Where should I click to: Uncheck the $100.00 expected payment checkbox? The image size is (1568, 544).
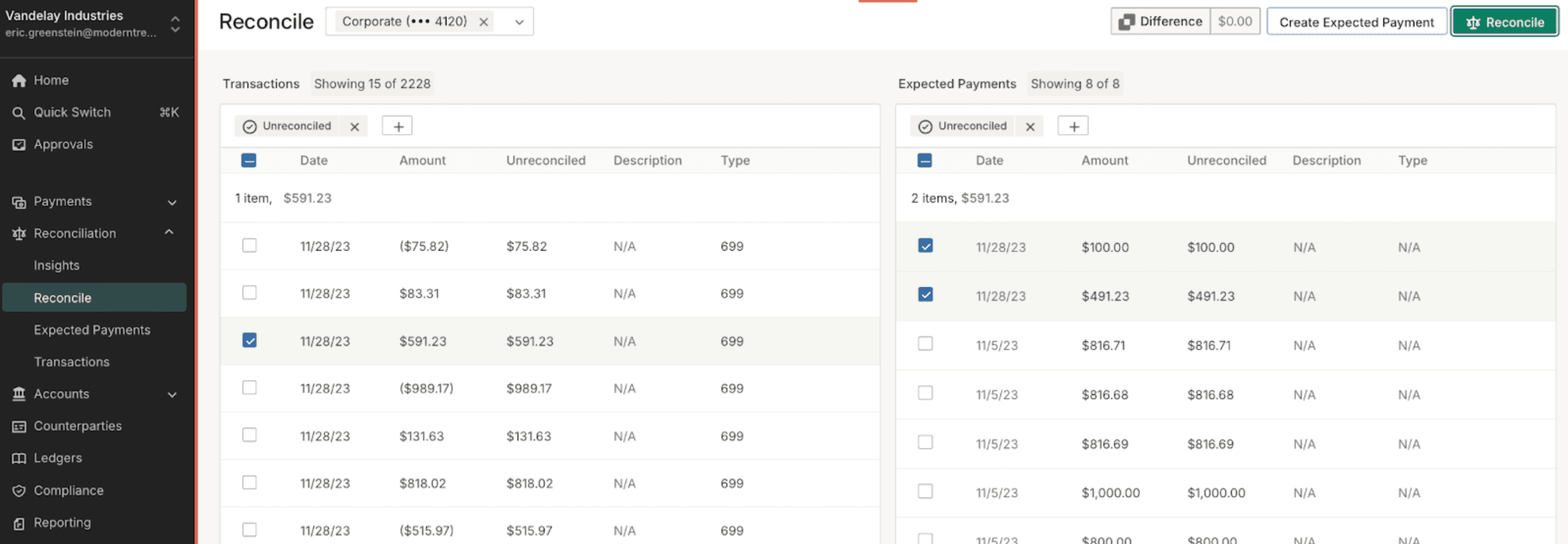[925, 246]
